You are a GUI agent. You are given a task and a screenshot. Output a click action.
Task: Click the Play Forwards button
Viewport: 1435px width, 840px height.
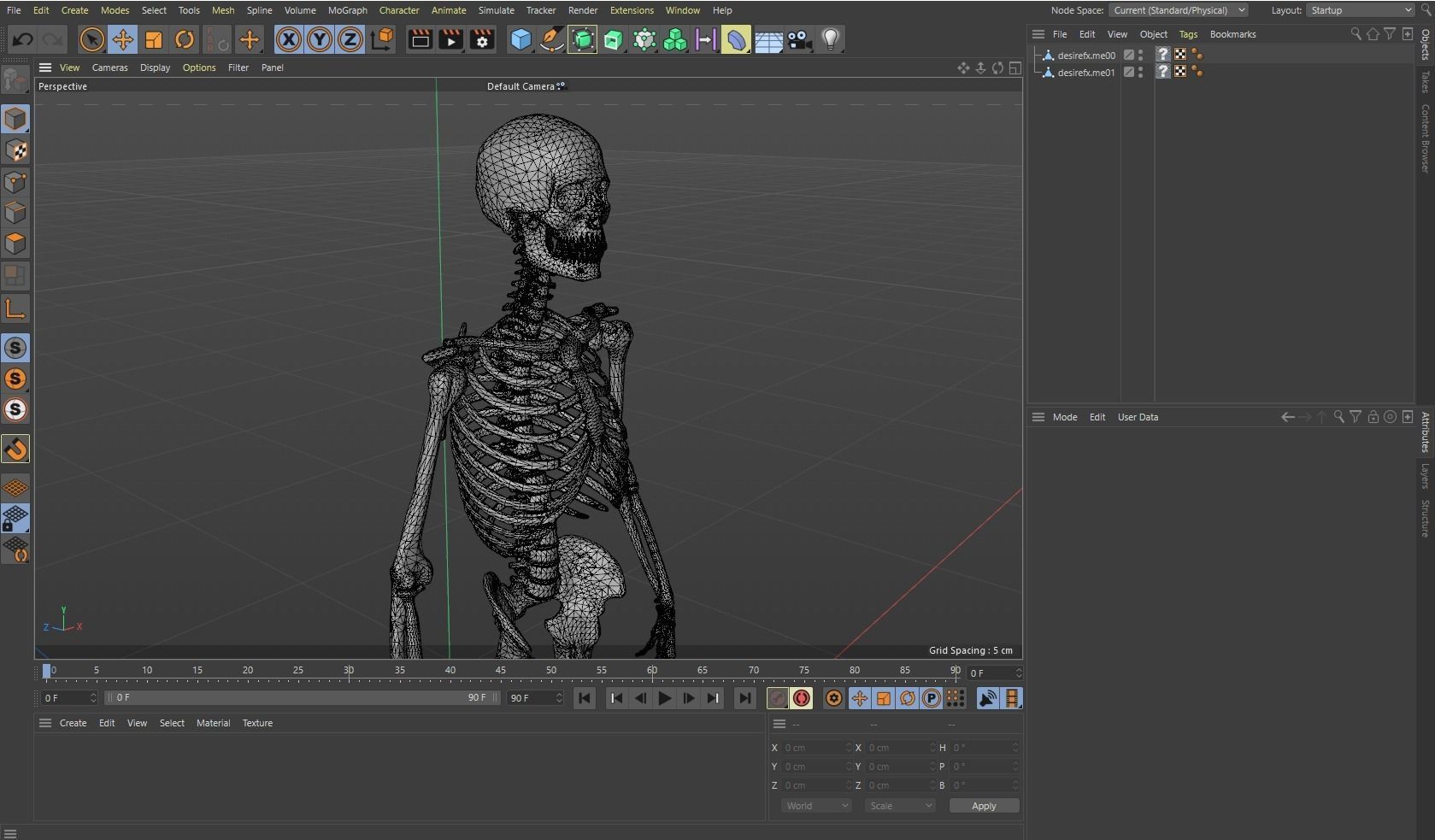click(x=664, y=698)
